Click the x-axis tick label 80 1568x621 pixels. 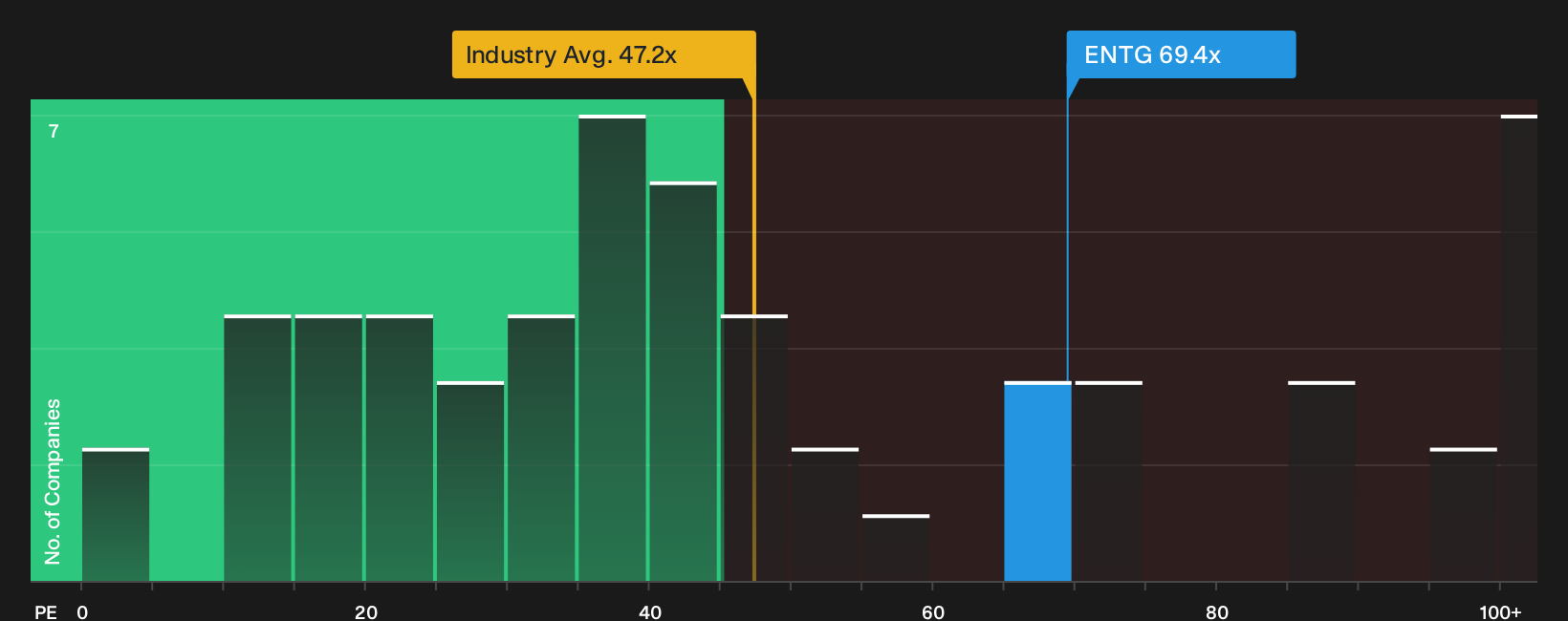pyautogui.click(x=1217, y=612)
